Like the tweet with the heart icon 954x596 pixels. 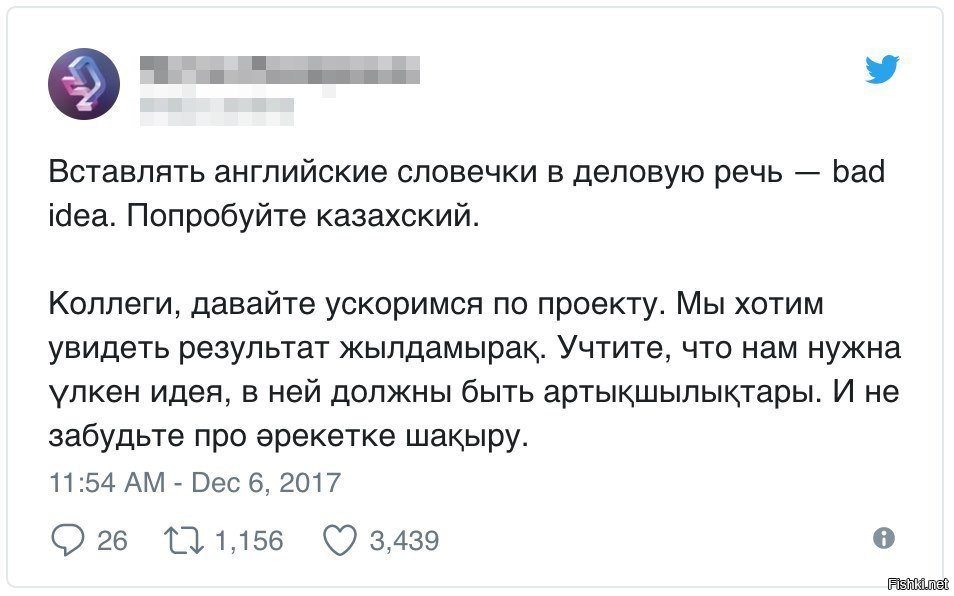coord(339,540)
